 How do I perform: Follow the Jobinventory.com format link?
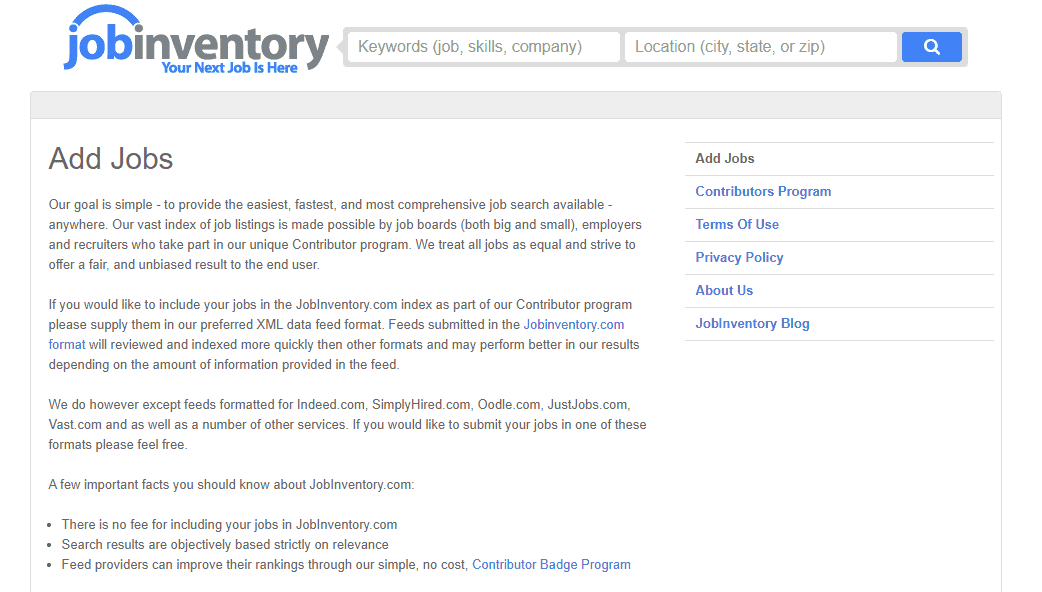point(574,324)
